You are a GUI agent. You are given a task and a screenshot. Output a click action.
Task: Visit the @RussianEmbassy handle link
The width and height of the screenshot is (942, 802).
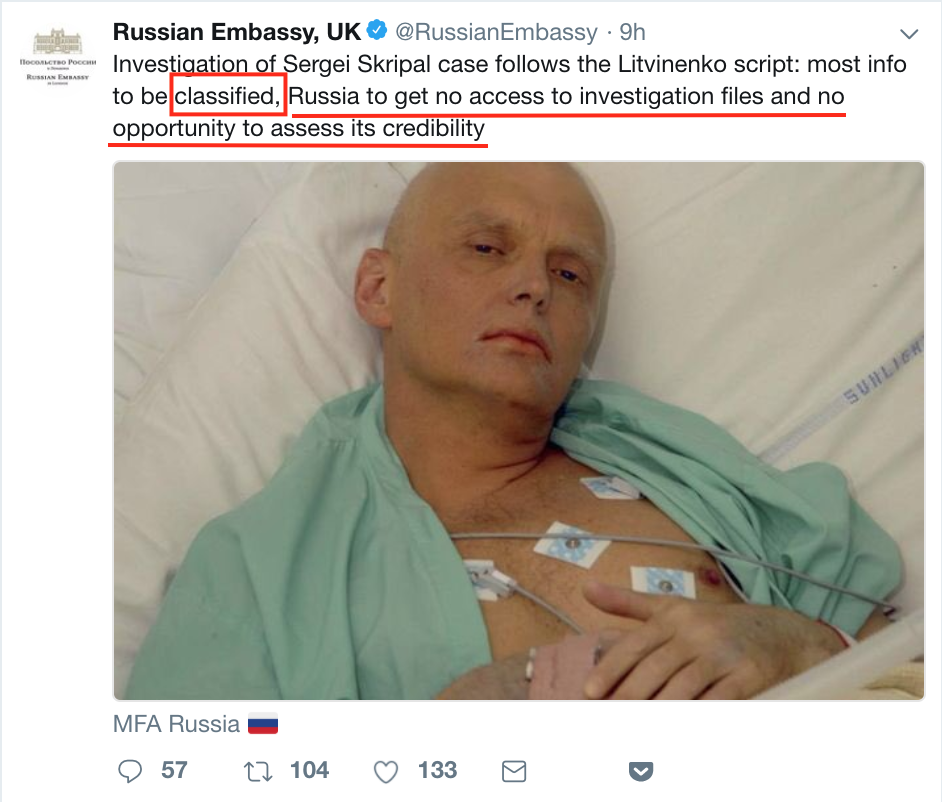496,32
